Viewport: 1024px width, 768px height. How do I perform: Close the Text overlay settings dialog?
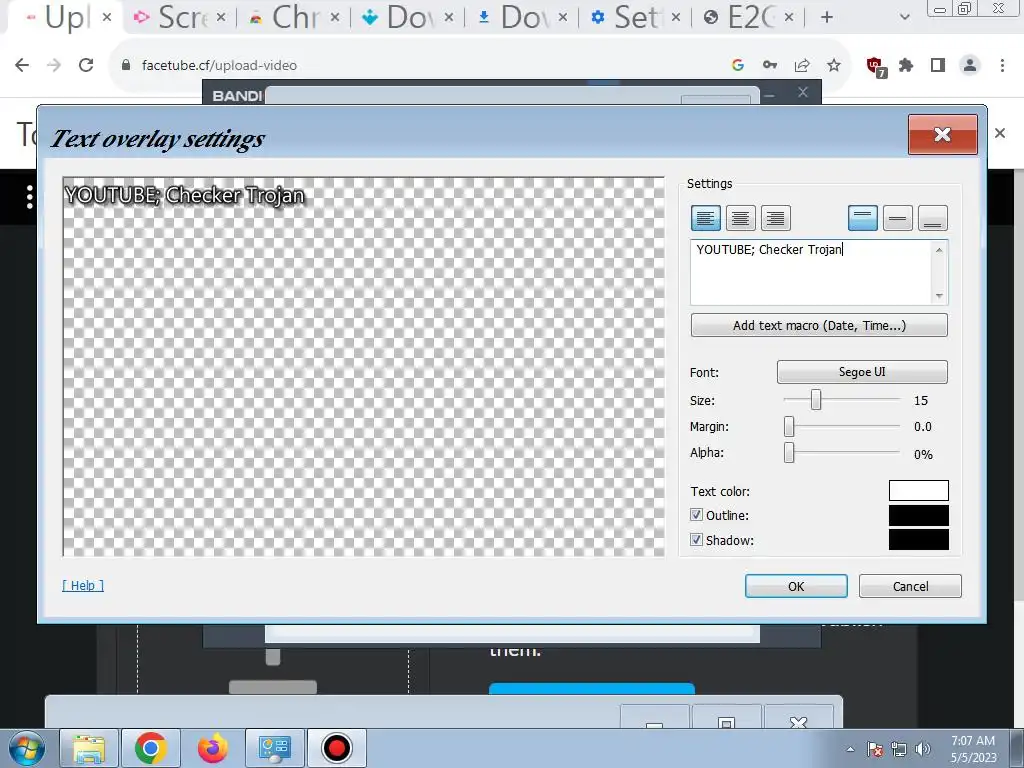942,134
